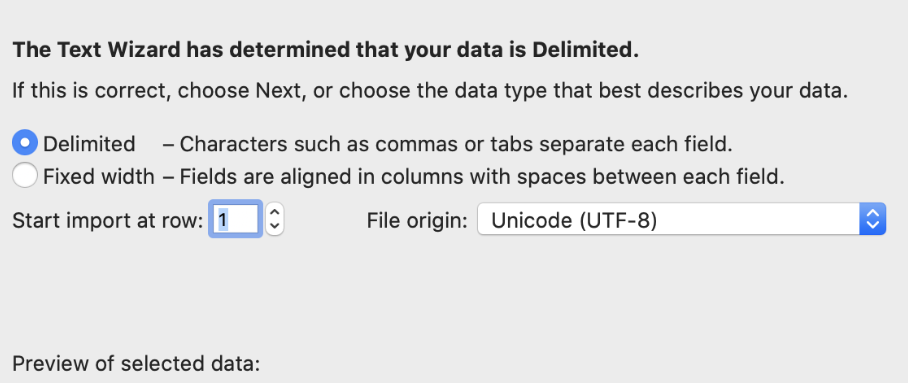Click the aligned in columns description text
Screen dimensions: 908x383
474,176
